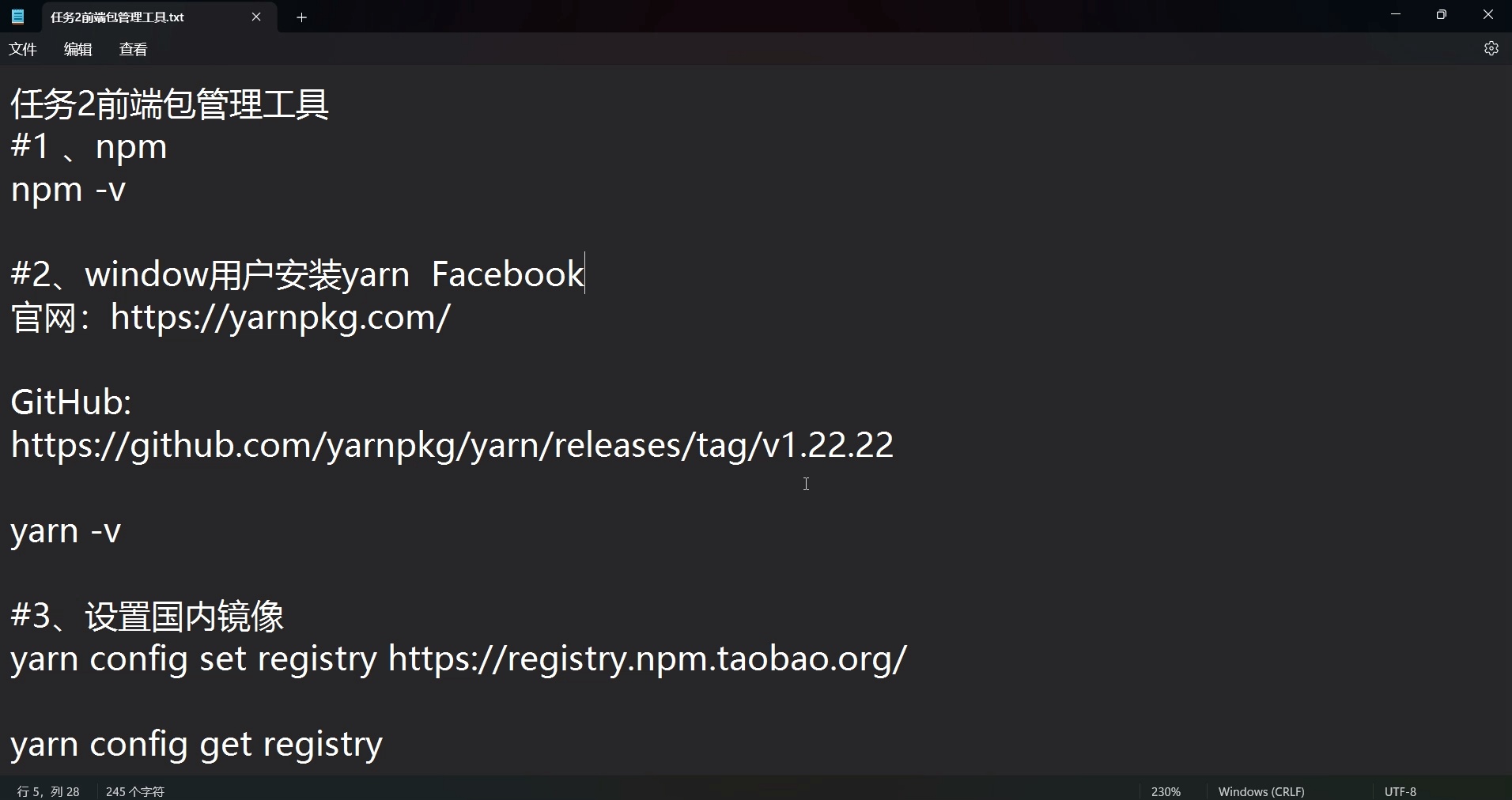Click the 'yarn -v' command text
Image resolution: width=1512 pixels, height=800 pixels.
coord(65,531)
